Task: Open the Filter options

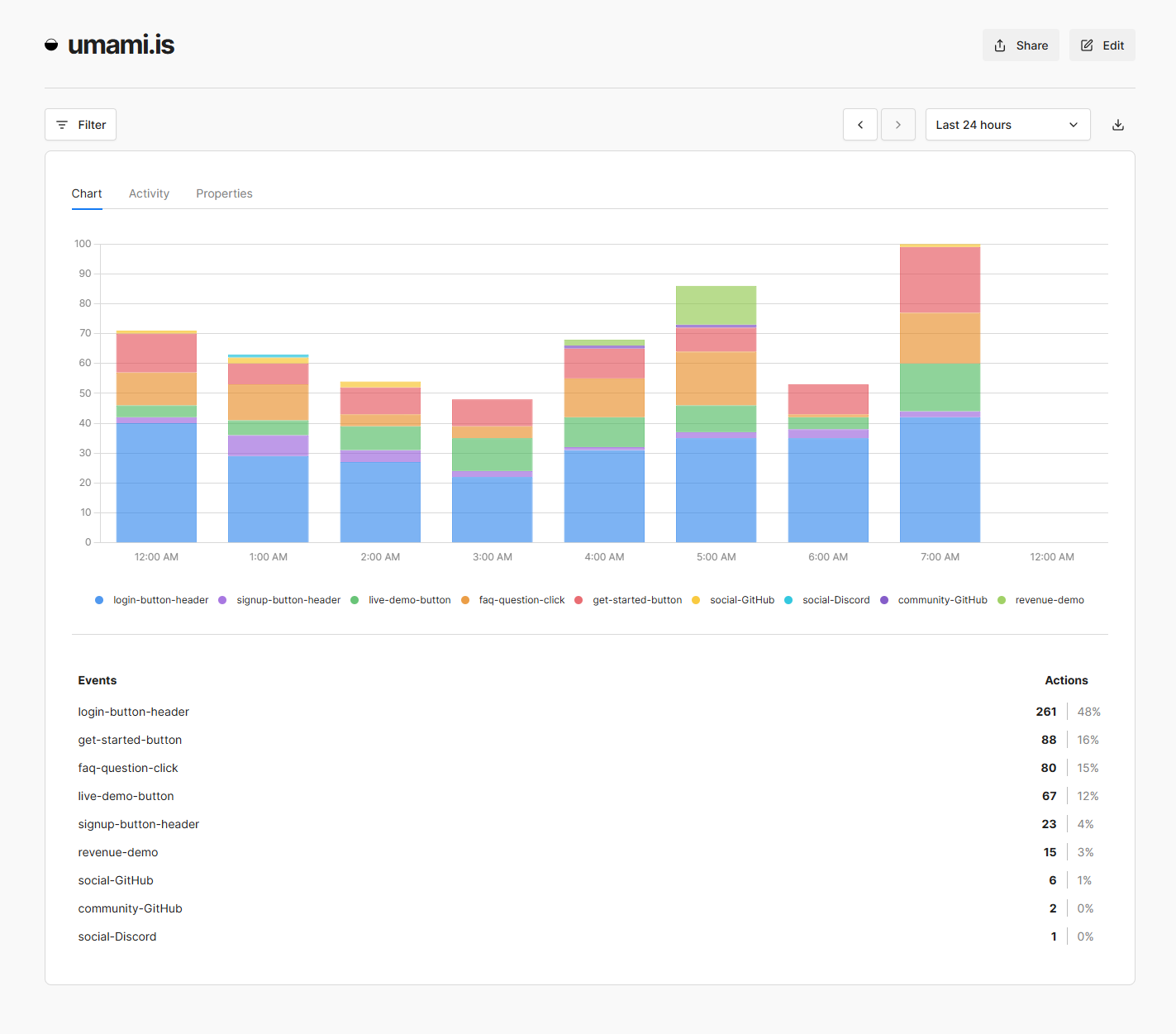Action: pos(80,125)
